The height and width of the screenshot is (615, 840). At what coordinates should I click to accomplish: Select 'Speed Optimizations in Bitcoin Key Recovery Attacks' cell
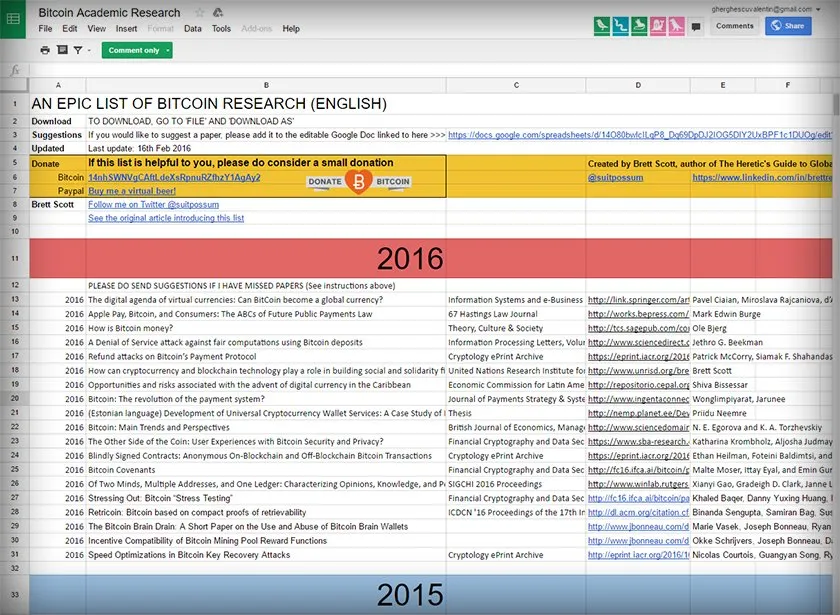pos(266,555)
